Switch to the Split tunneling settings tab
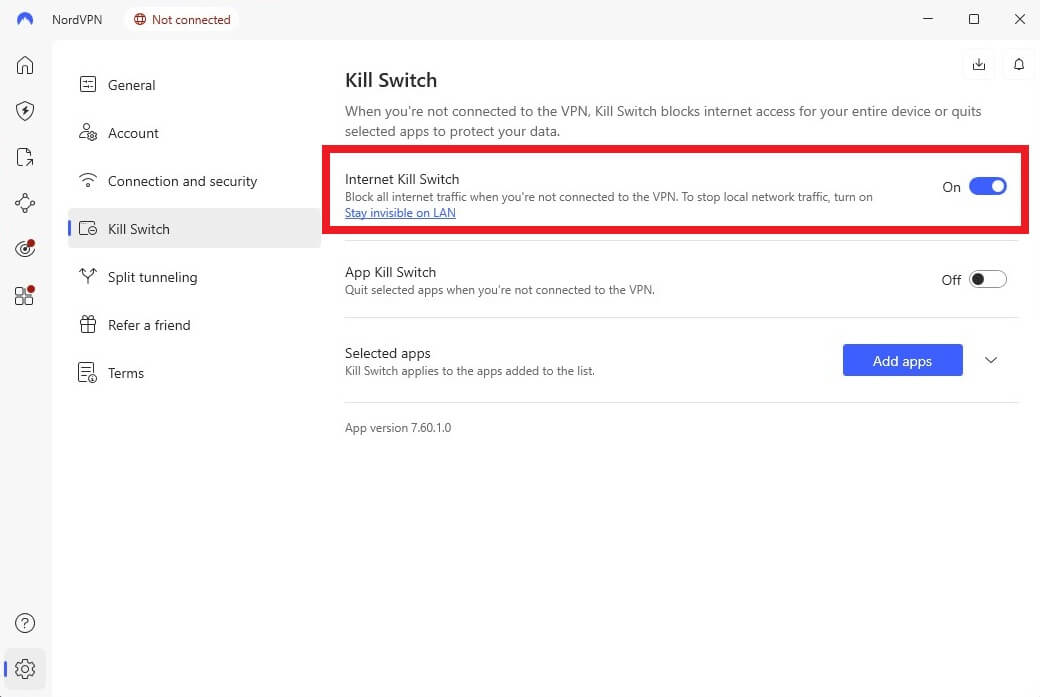This screenshot has height=697, width=1040. tap(151, 277)
